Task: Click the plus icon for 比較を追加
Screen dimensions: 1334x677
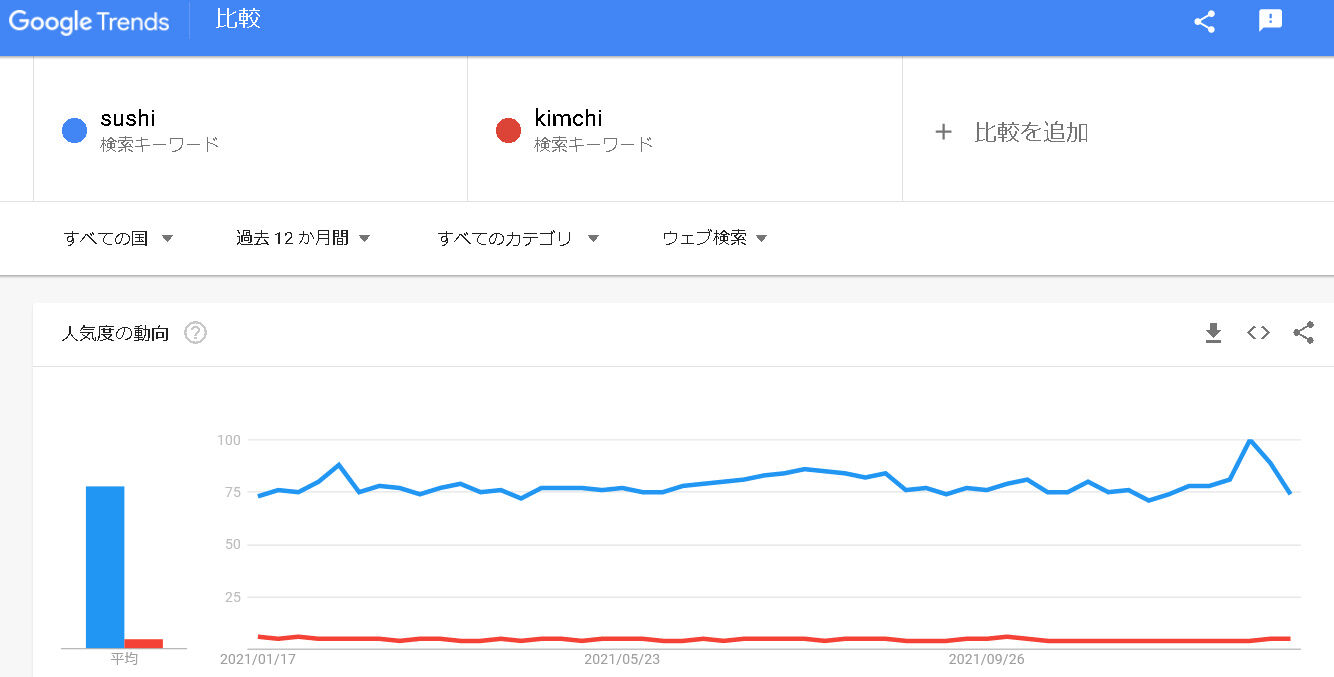Action: coord(943,132)
